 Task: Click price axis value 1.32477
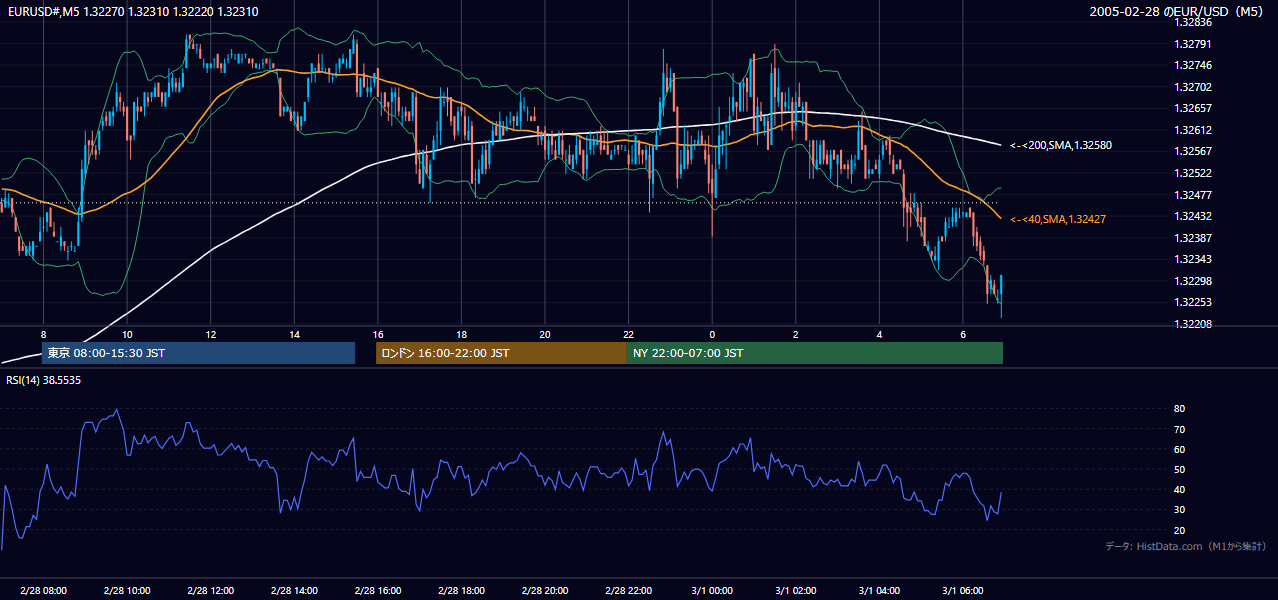pyautogui.click(x=1193, y=196)
